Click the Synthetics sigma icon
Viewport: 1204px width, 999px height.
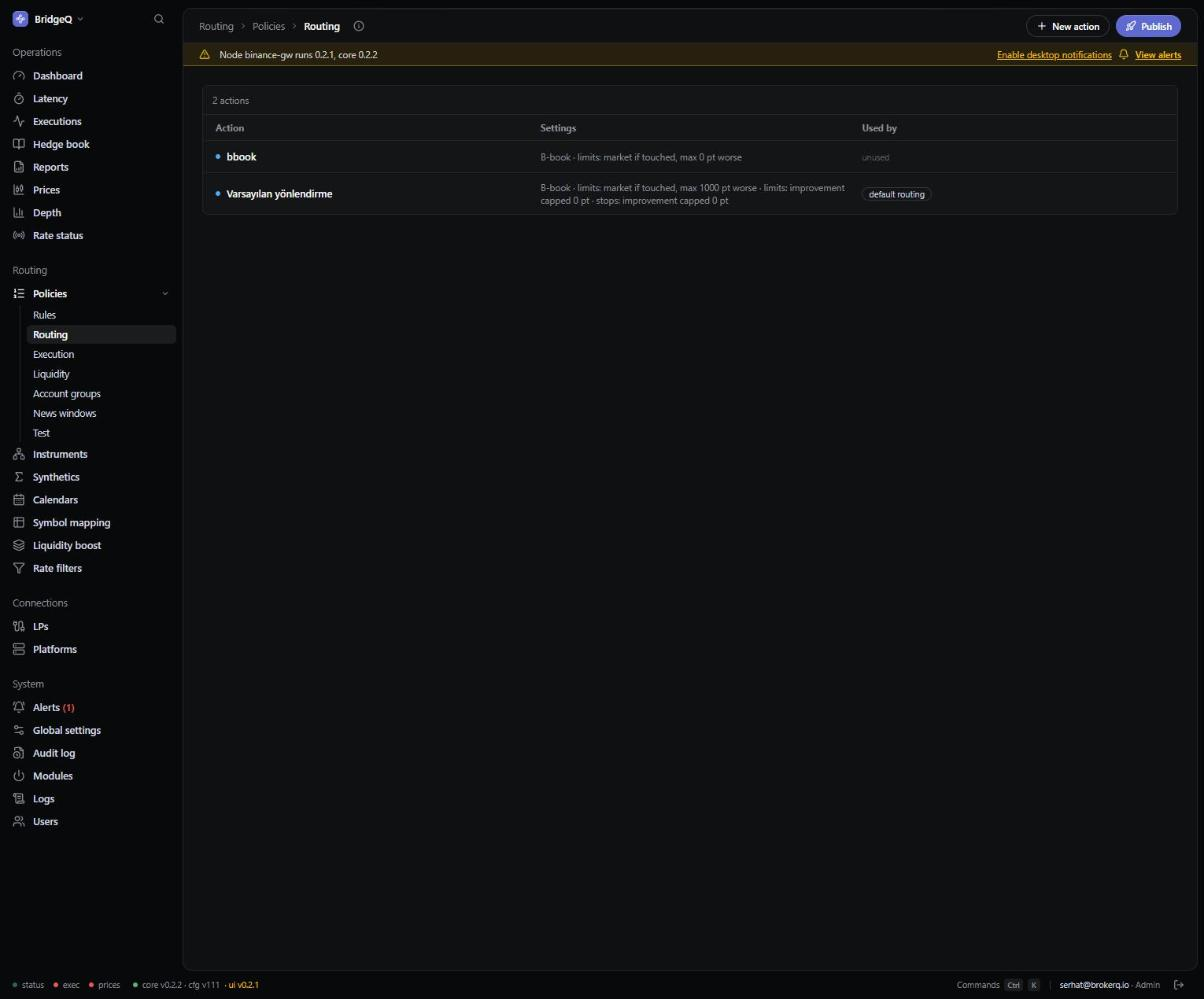coord(19,477)
